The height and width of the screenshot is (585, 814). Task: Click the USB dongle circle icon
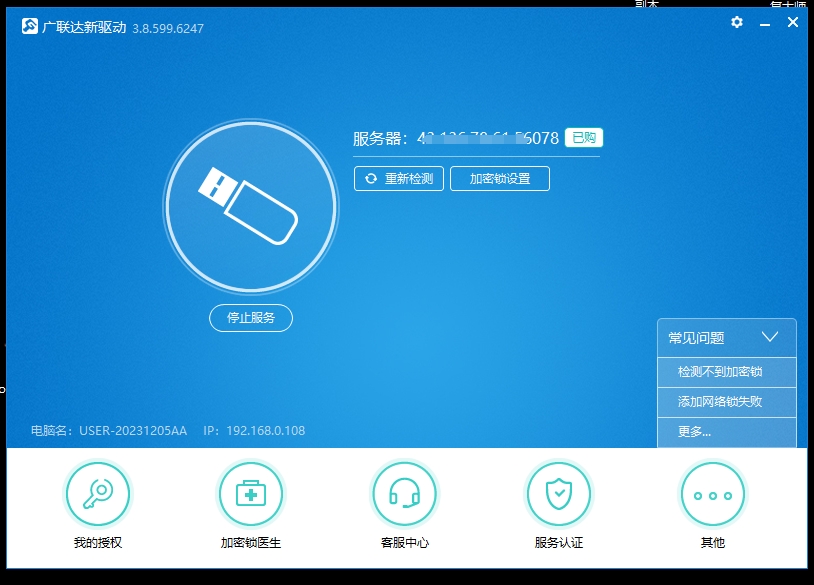pyautogui.click(x=251, y=206)
